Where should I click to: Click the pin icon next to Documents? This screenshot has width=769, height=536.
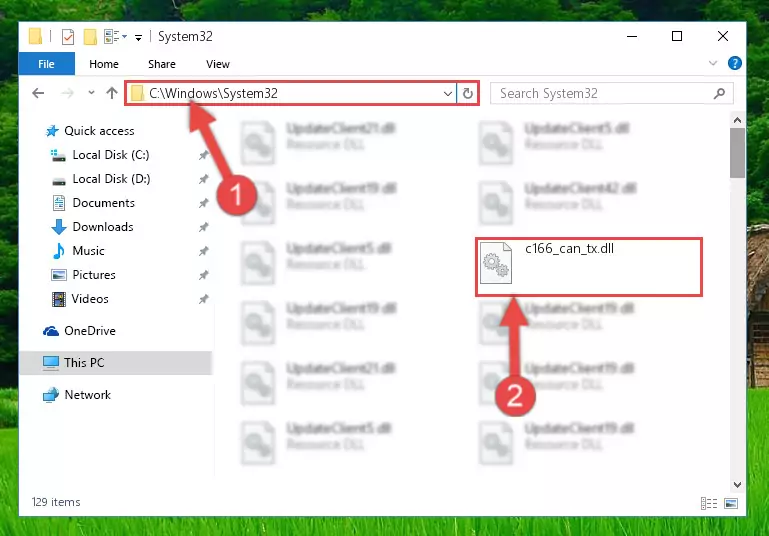pos(204,204)
